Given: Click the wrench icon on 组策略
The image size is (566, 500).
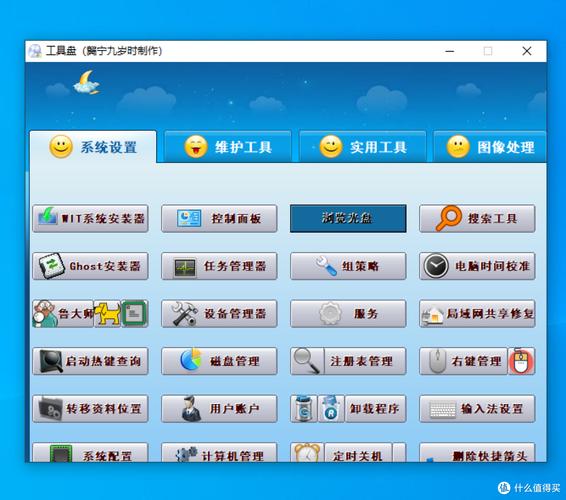Looking at the screenshot, I should click(x=326, y=266).
